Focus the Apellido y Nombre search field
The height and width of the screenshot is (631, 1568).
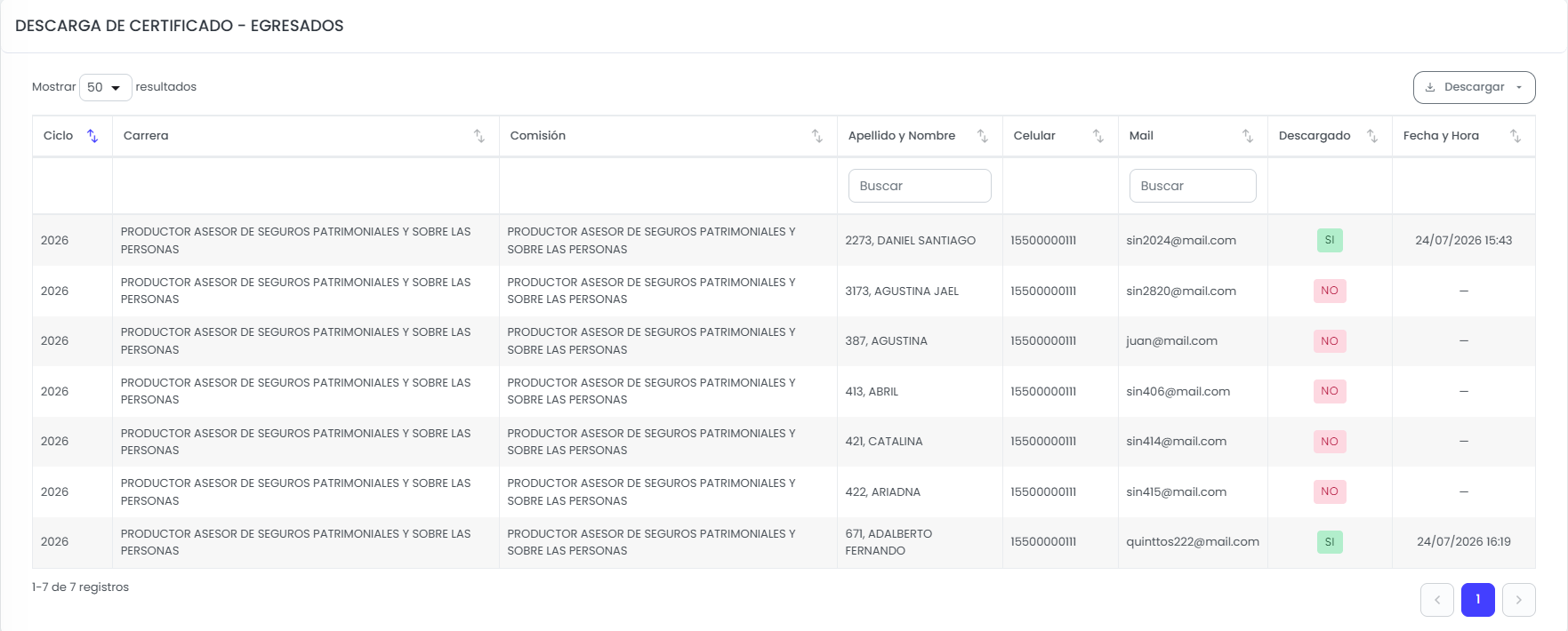click(x=920, y=186)
